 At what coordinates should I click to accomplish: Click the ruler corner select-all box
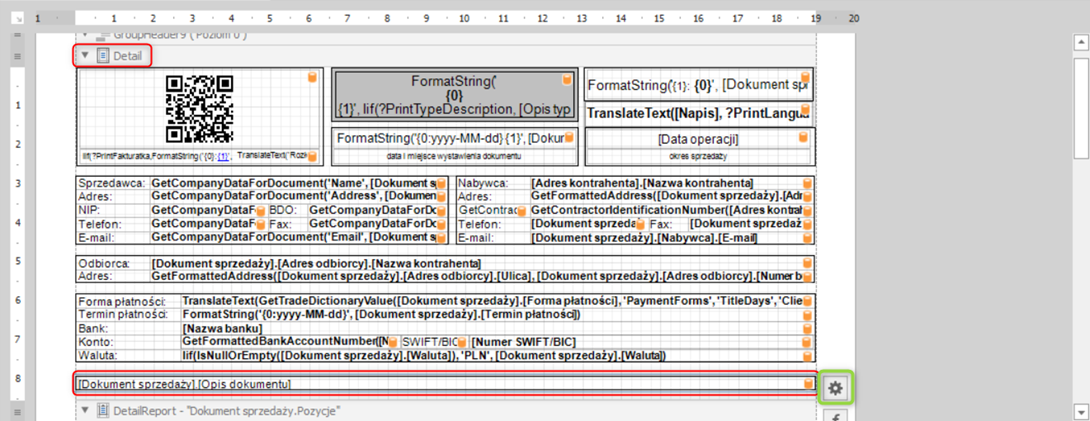click(17, 18)
